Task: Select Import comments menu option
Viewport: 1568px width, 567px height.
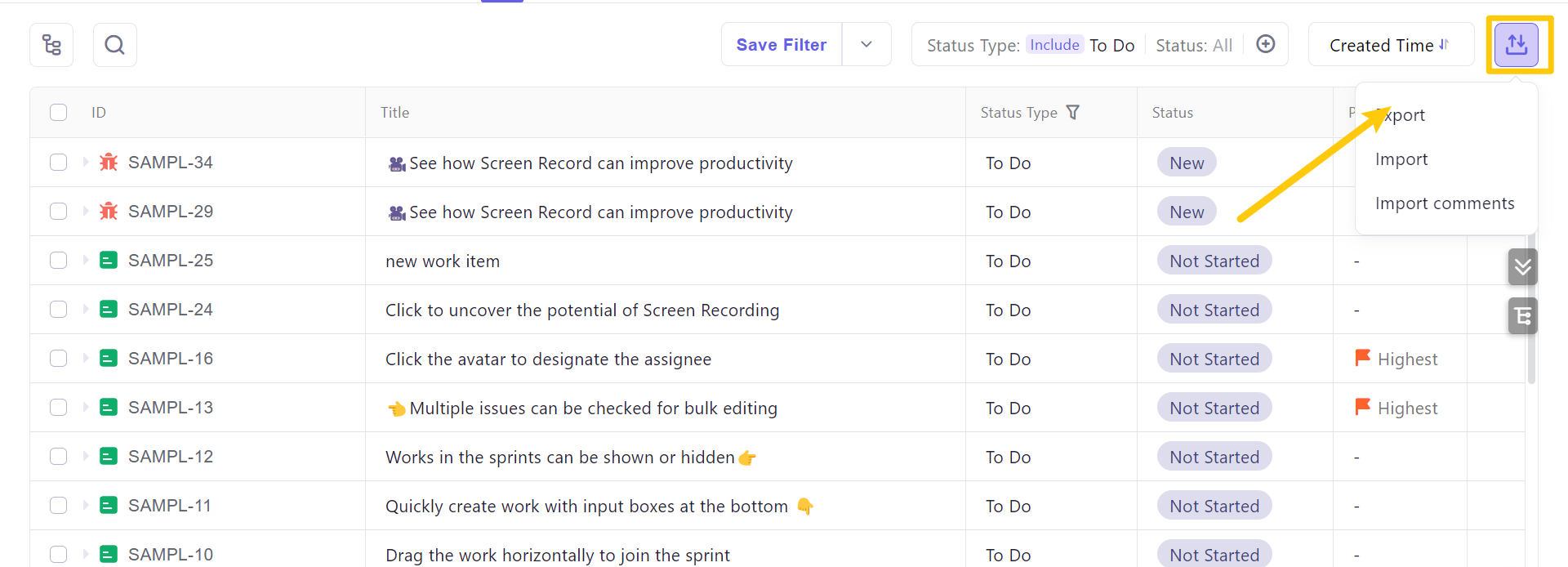Action: 1444,203
